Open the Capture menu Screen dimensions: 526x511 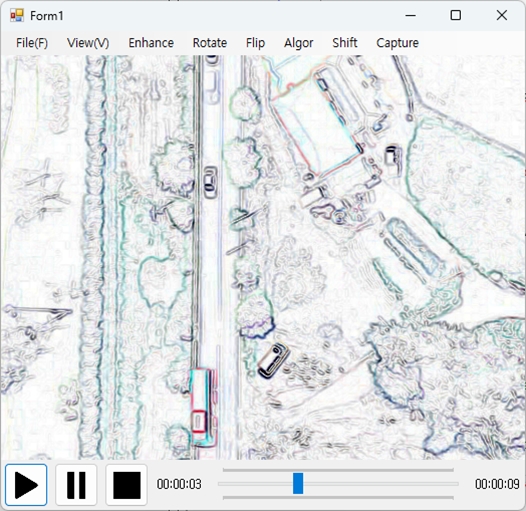tap(397, 43)
